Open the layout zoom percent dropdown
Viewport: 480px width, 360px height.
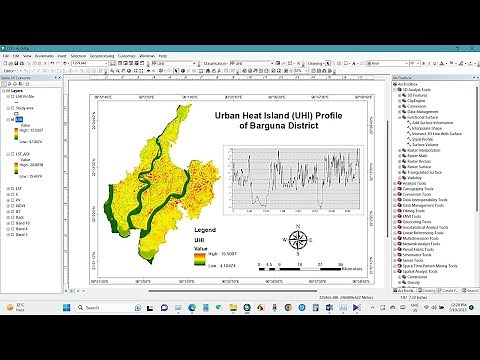click(307, 71)
